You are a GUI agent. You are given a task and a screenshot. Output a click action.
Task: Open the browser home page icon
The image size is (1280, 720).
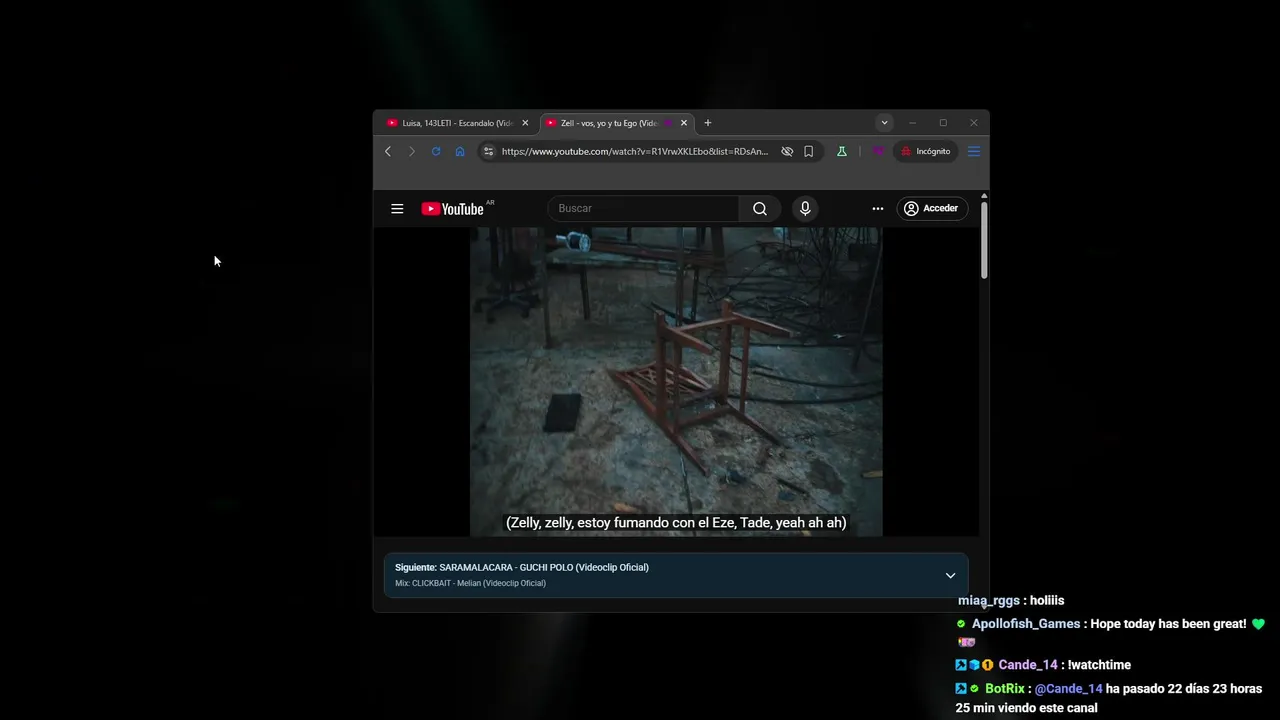point(460,151)
